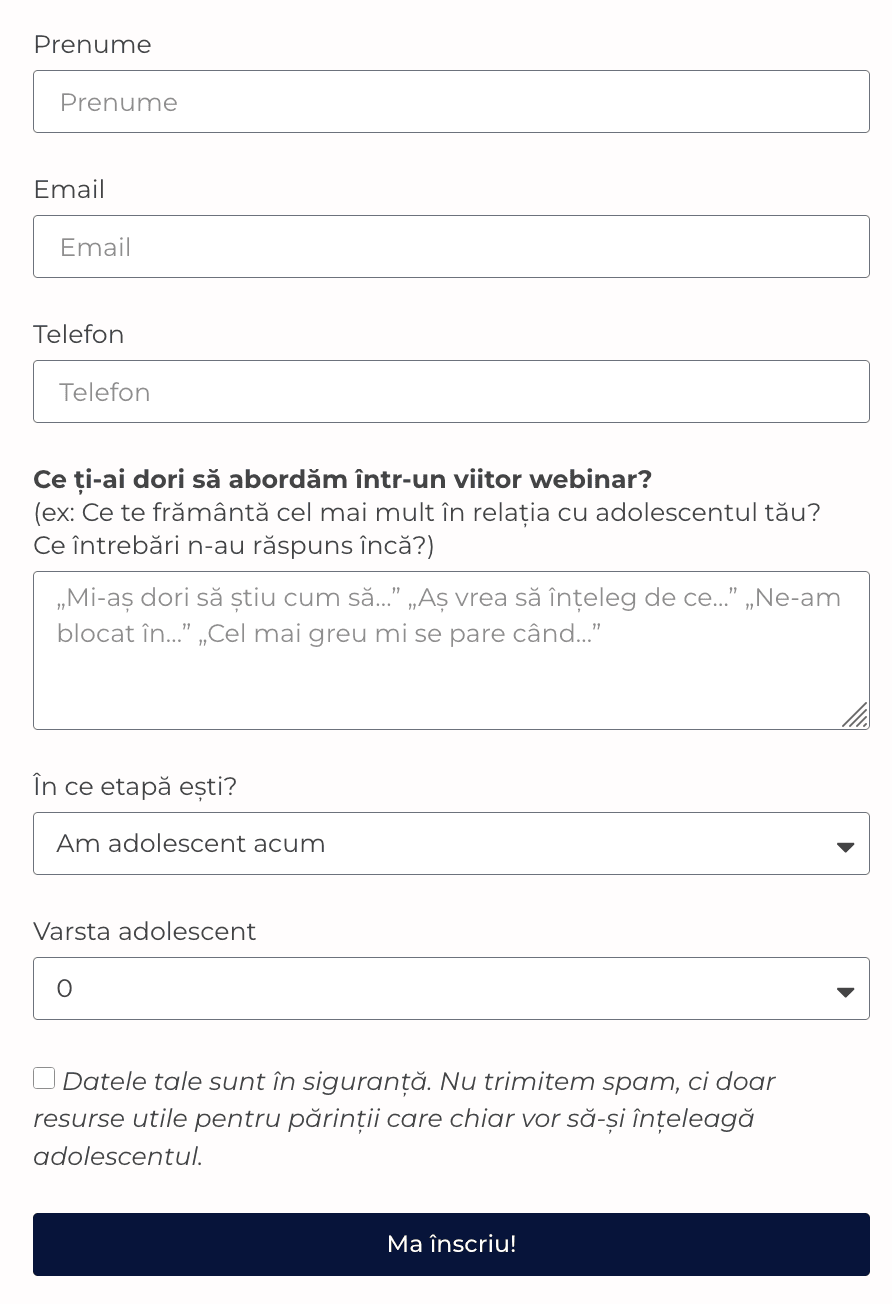892x1304 pixels.
Task: Click the 'Telefon' field label
Action: [79, 335]
